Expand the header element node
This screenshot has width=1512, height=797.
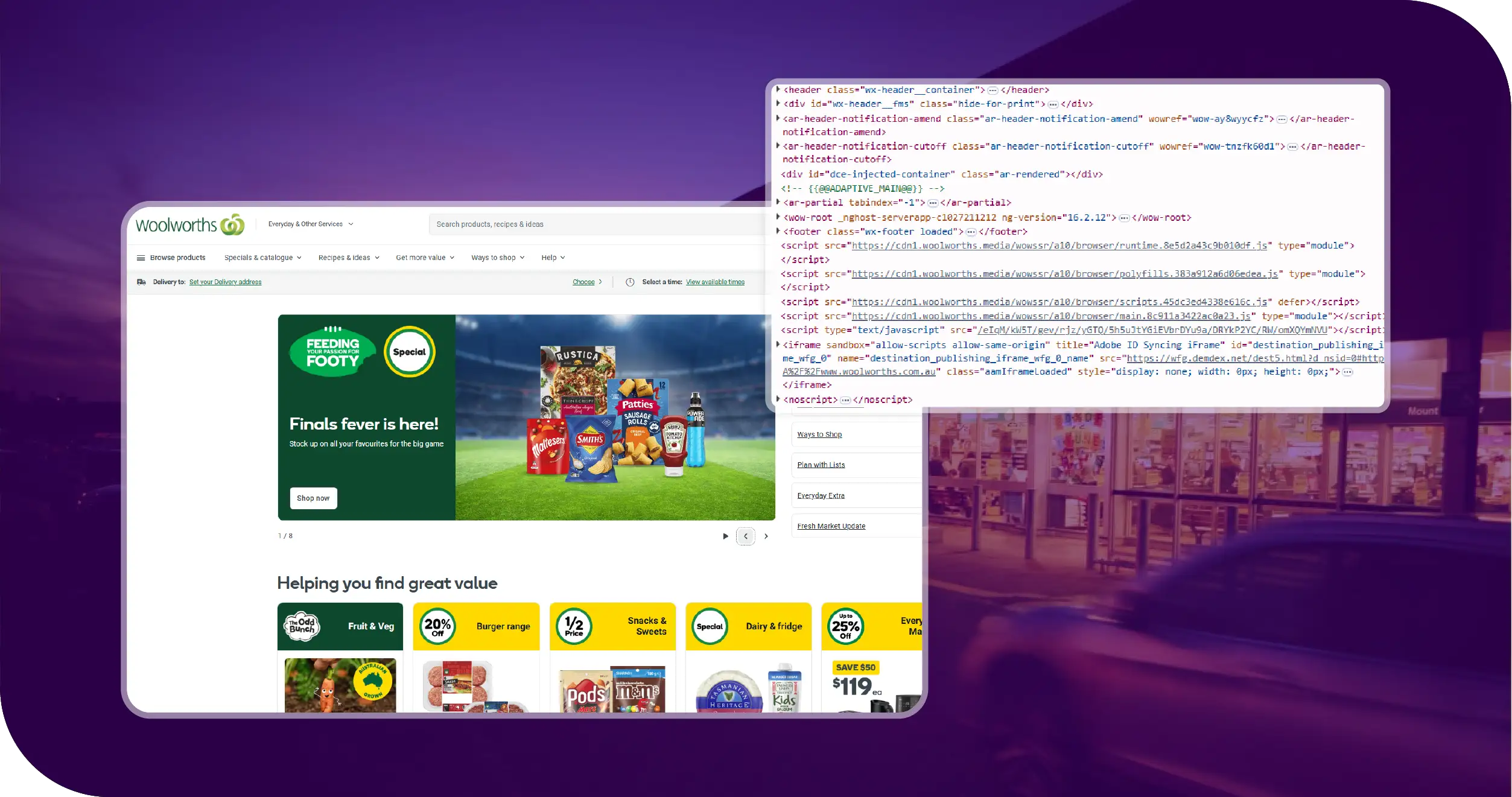point(778,89)
